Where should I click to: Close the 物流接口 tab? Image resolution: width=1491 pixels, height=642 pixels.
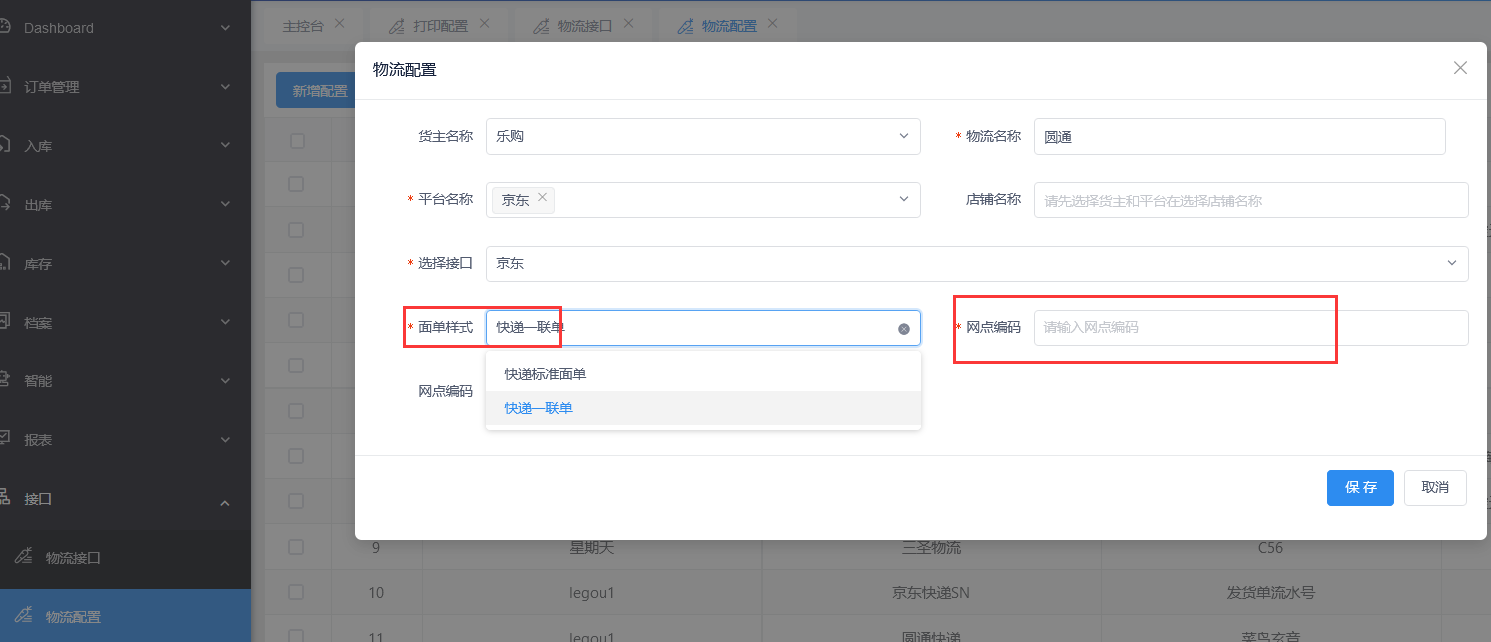pos(627,23)
